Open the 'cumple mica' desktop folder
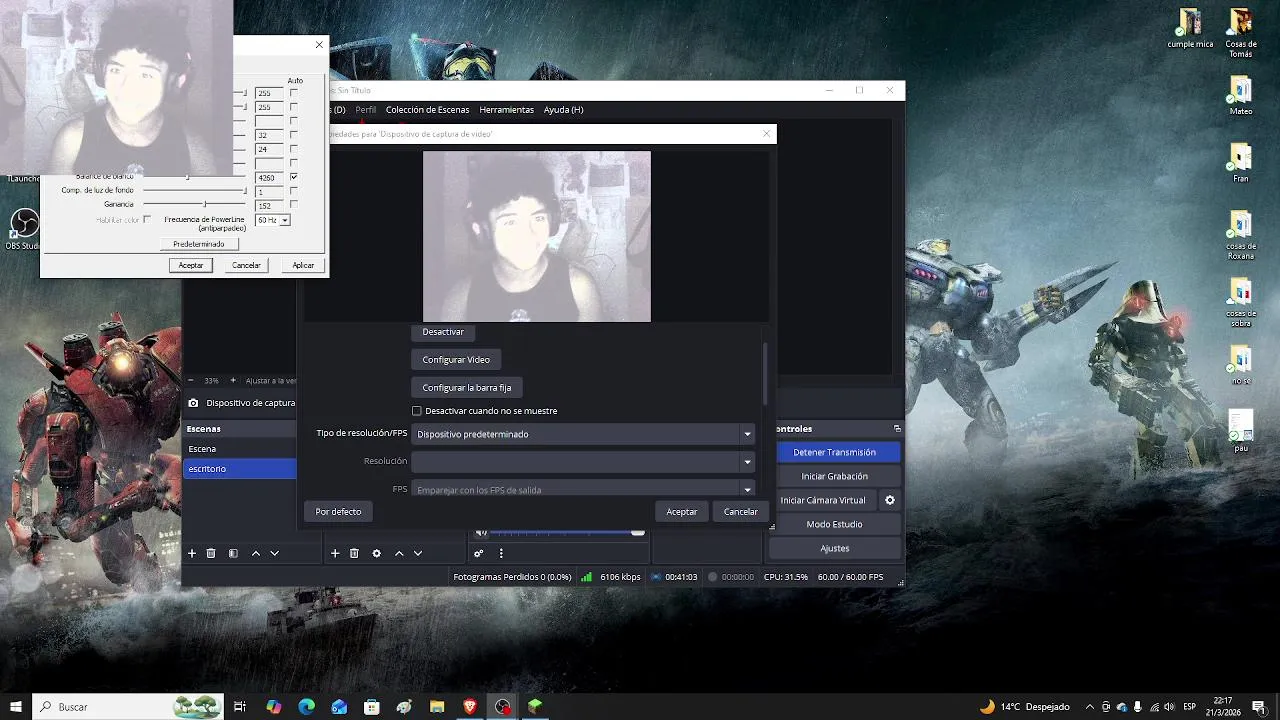Viewport: 1280px width, 720px height. pyautogui.click(x=1190, y=28)
